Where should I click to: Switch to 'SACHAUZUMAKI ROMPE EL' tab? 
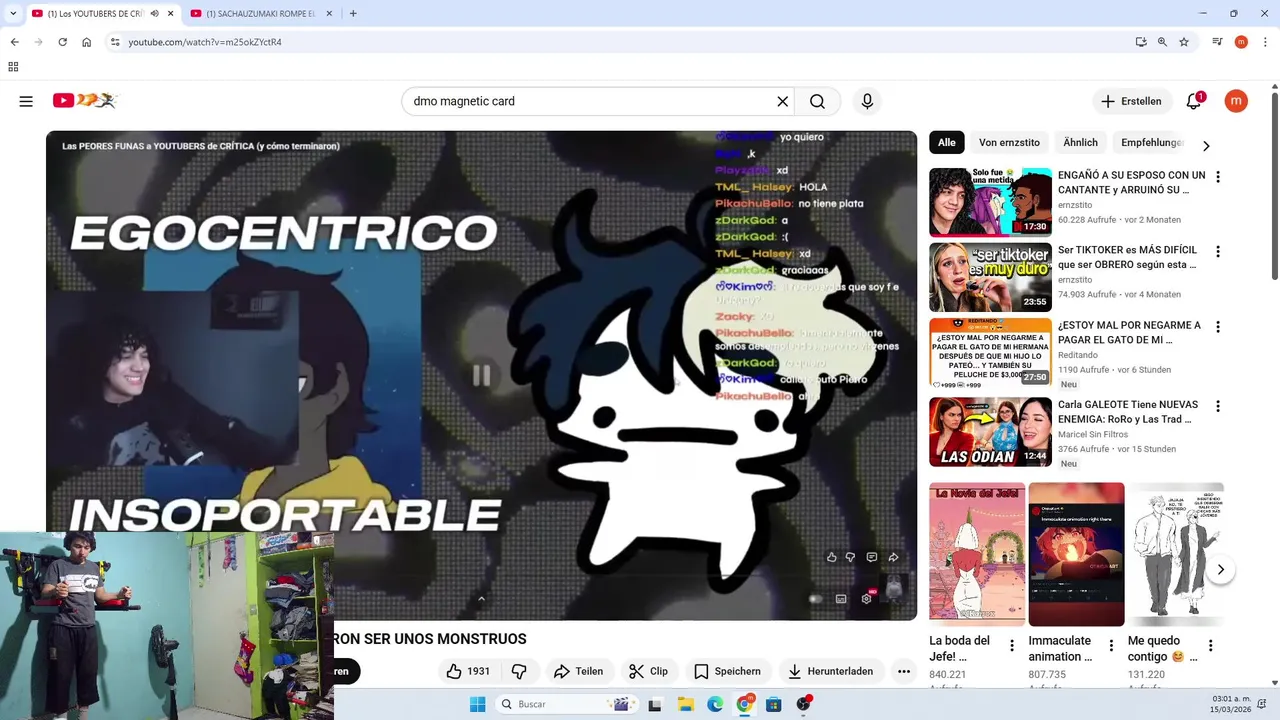point(259,14)
